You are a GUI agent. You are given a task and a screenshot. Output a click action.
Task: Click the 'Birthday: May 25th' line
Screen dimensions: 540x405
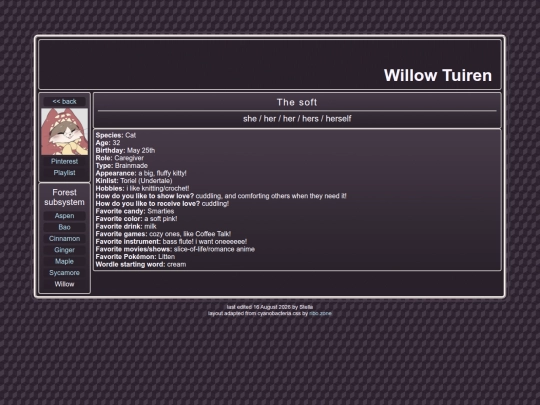[125, 150]
